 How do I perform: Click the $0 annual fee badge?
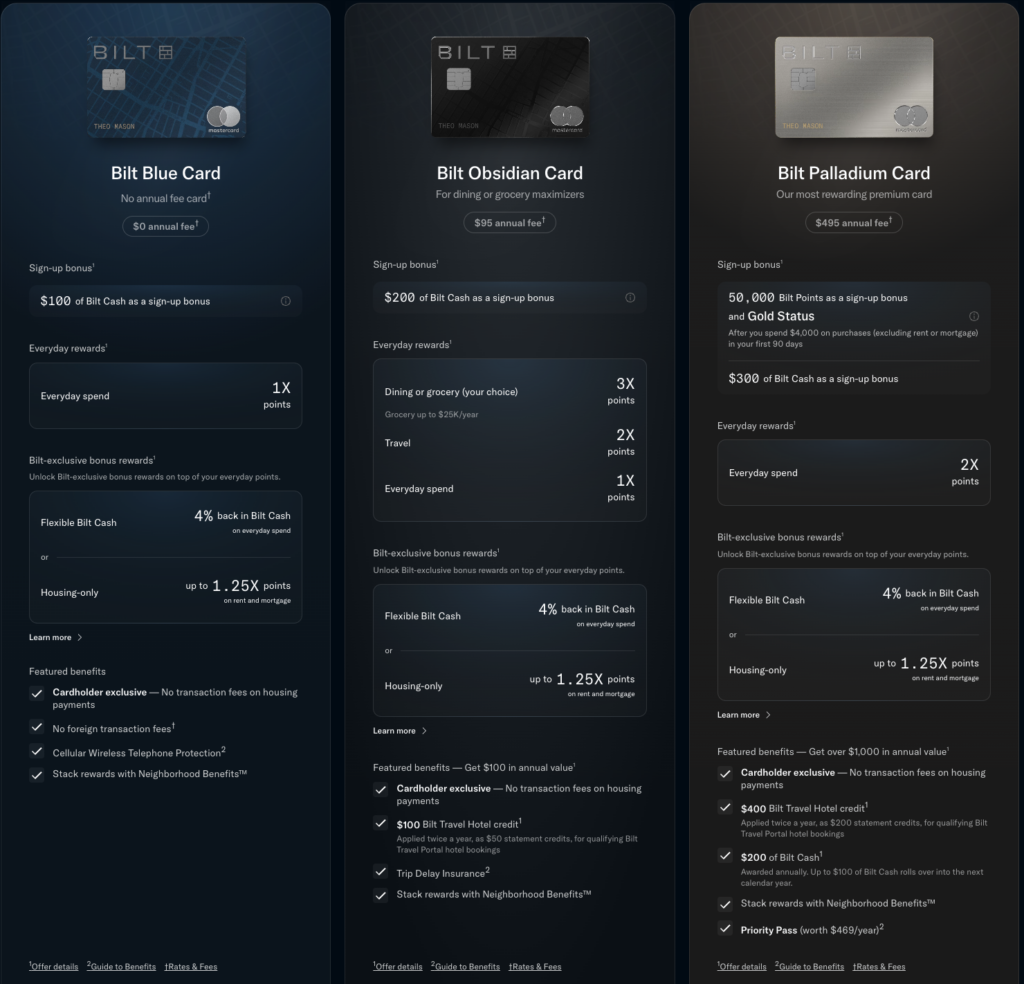(165, 227)
